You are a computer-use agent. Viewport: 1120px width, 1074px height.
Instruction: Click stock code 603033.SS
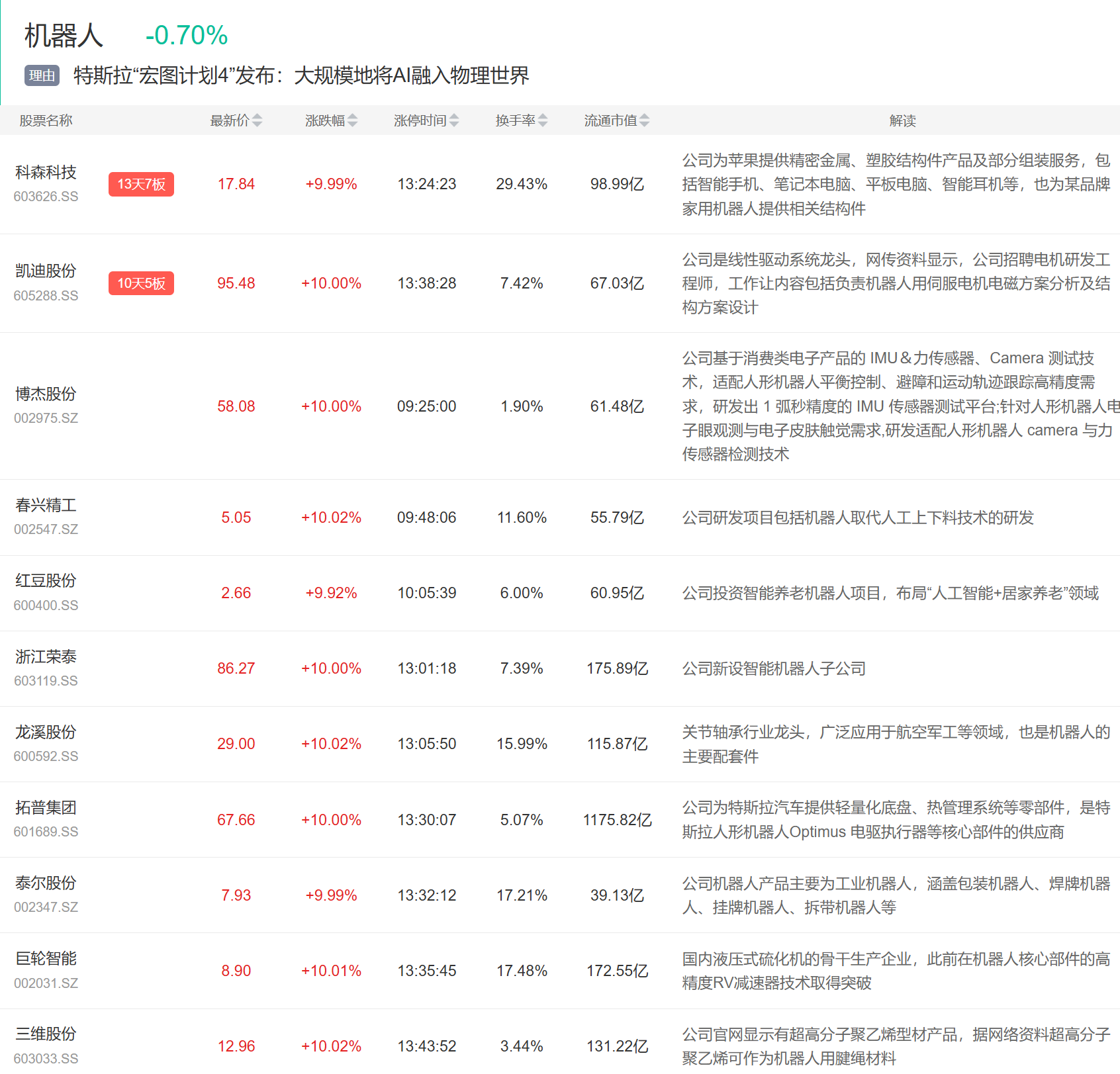coord(46,1059)
